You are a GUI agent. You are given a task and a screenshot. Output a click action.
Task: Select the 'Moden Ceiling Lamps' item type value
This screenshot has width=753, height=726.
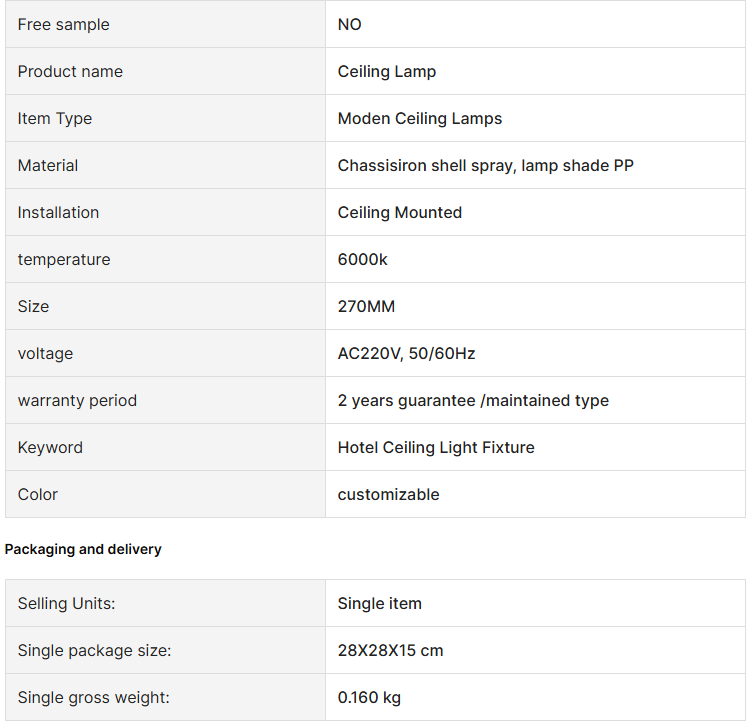pos(420,118)
